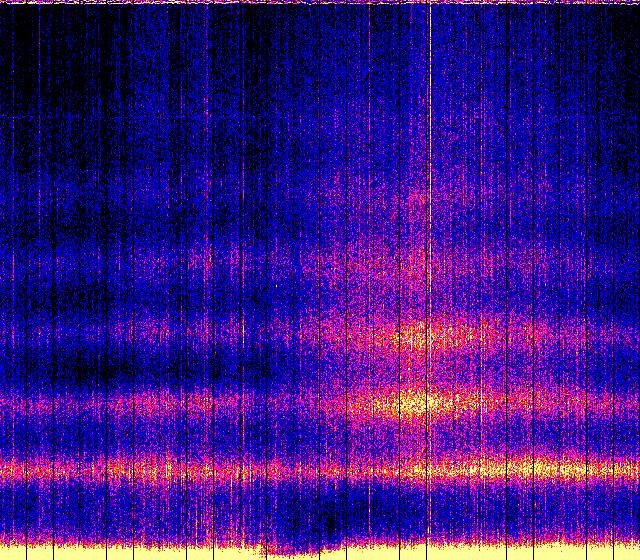Screen dimensions: 640x560
Task: Click the bottom-right corner of the yellow strip
Action: coord(635,553)
